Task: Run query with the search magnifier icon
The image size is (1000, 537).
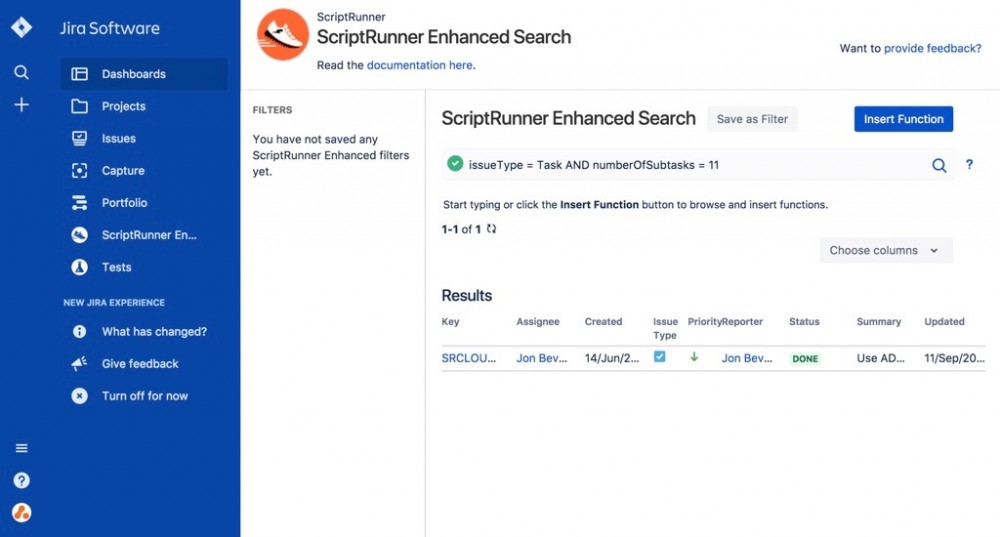Action: pos(939,166)
